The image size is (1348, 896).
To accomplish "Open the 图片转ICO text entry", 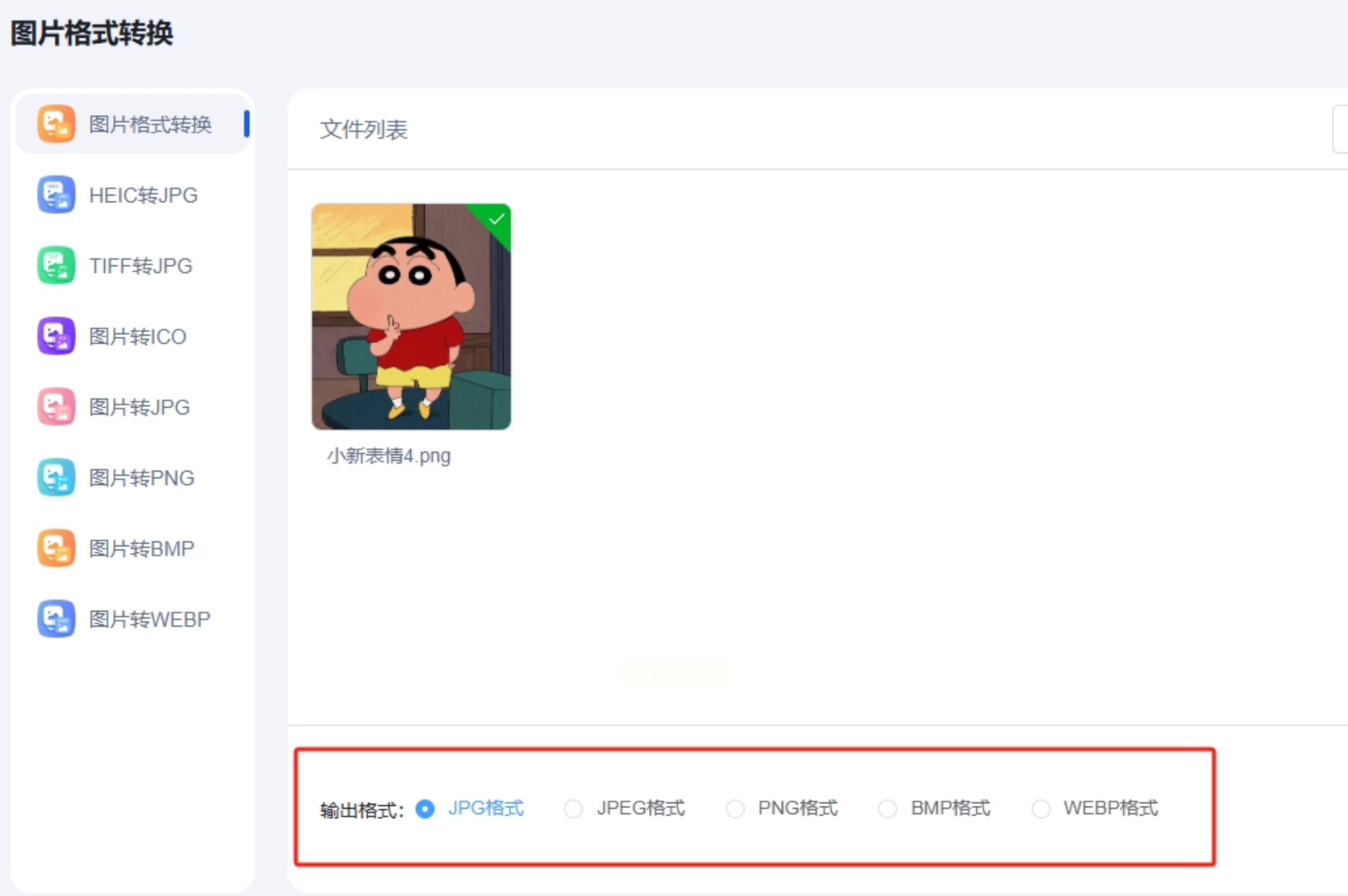I will pyautogui.click(x=137, y=337).
